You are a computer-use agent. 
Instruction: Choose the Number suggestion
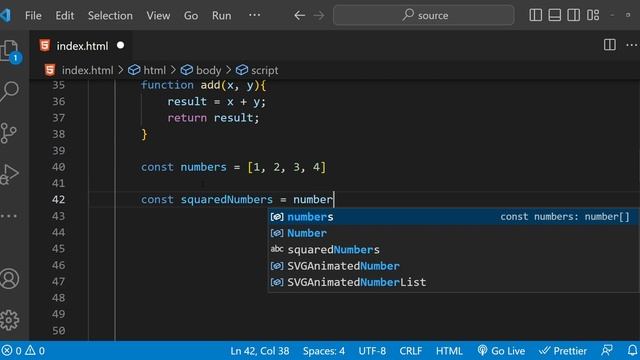(x=453, y=233)
